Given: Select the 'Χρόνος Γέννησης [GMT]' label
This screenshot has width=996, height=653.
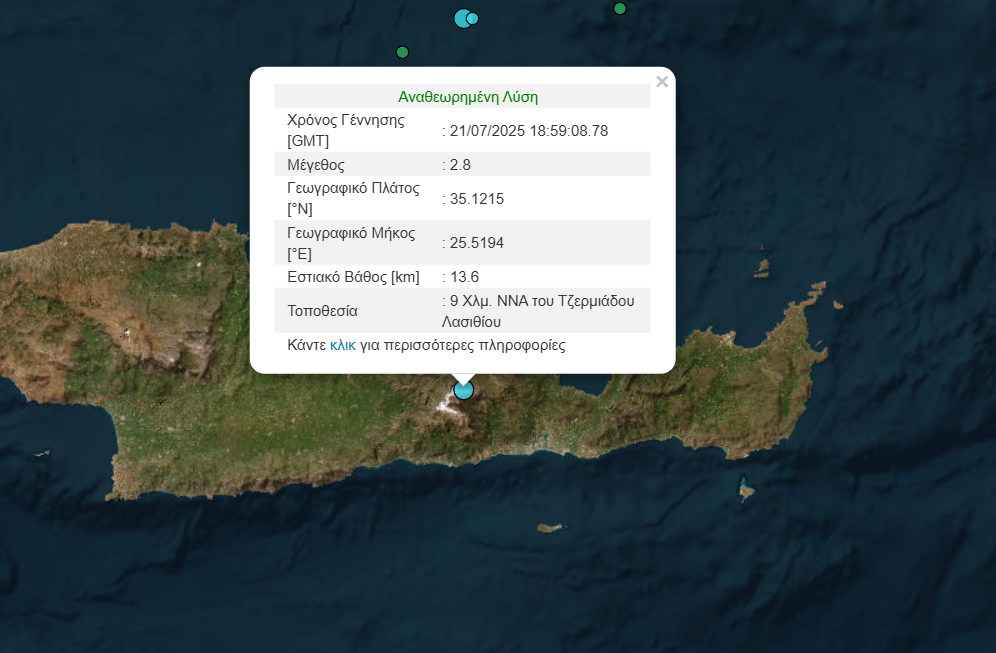Looking at the screenshot, I should coord(346,130).
